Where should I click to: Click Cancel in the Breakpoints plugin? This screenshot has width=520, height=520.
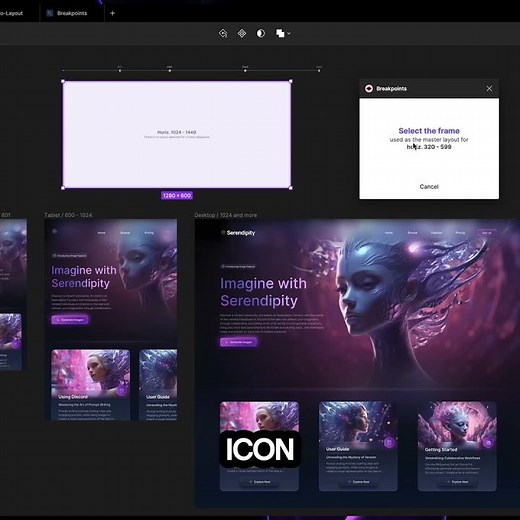pyautogui.click(x=429, y=187)
